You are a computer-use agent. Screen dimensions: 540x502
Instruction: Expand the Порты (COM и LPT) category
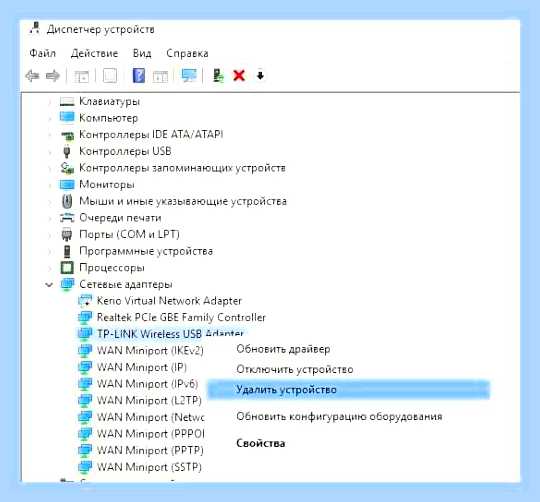click(x=50, y=235)
